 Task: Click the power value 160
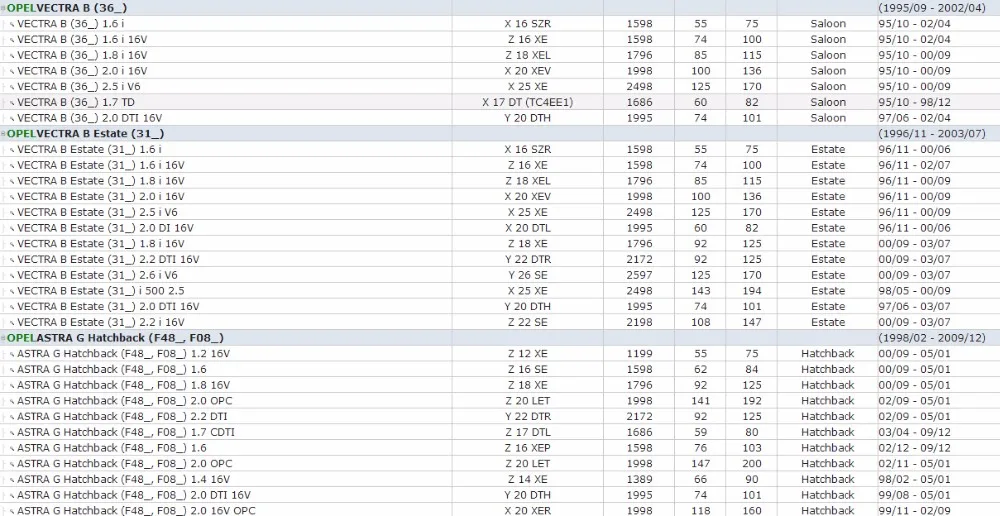[x=752, y=510]
